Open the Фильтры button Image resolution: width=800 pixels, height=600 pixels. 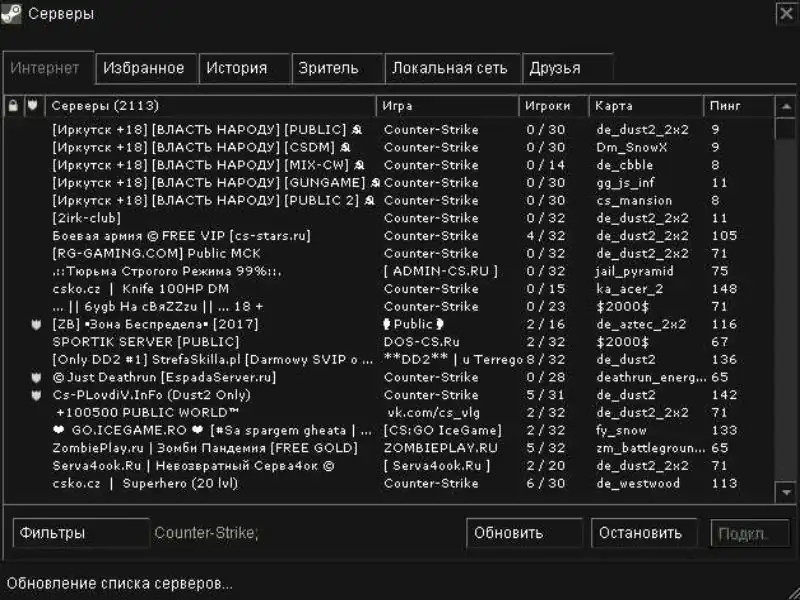pyautogui.click(x=81, y=533)
